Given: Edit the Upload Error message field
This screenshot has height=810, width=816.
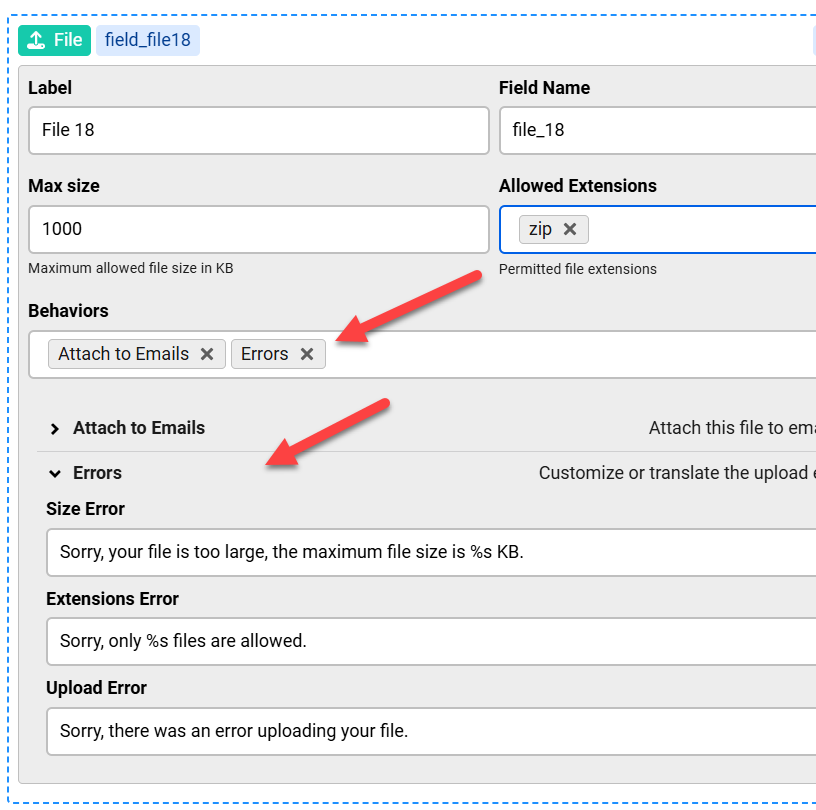Looking at the screenshot, I should click(430, 731).
